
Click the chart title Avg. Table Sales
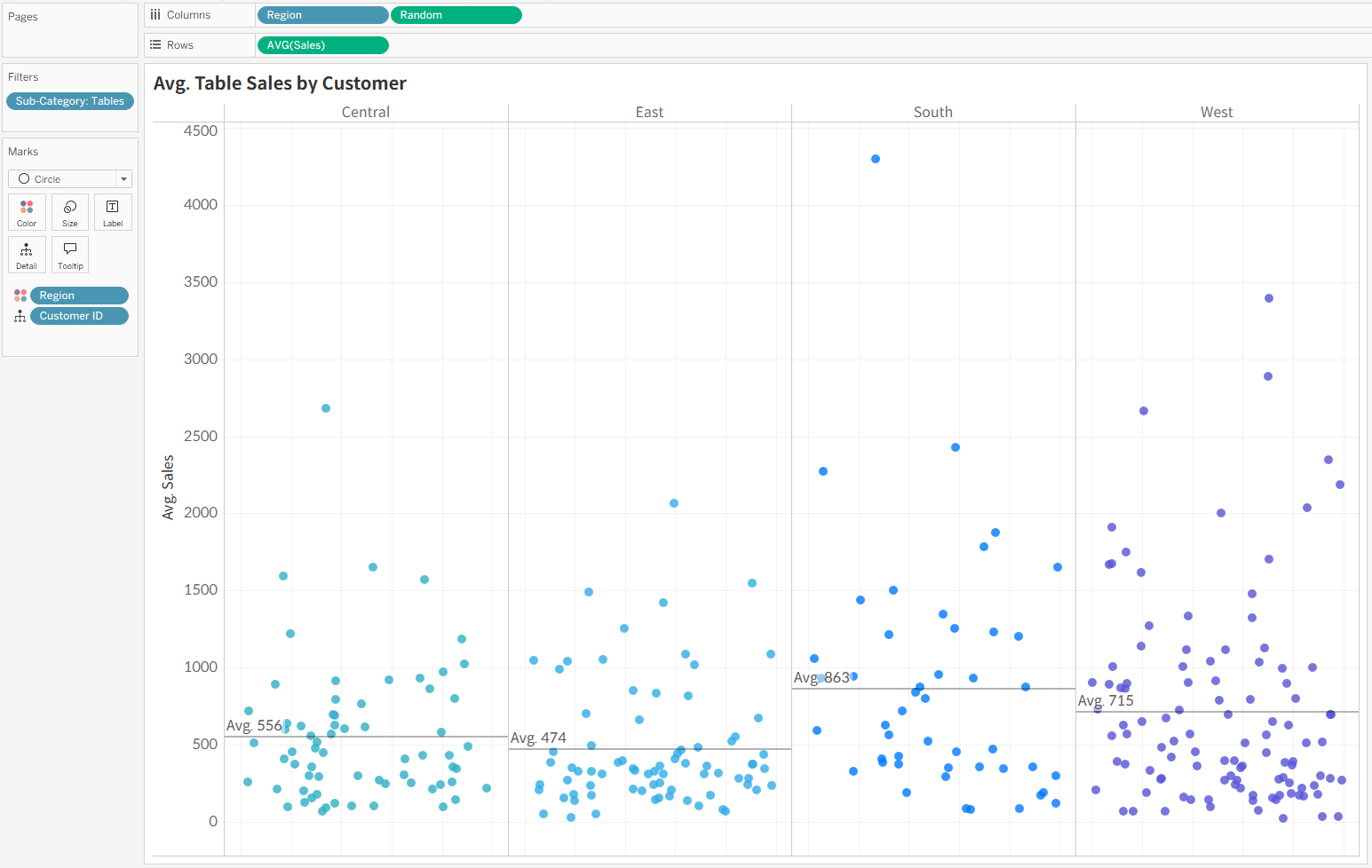tap(280, 83)
